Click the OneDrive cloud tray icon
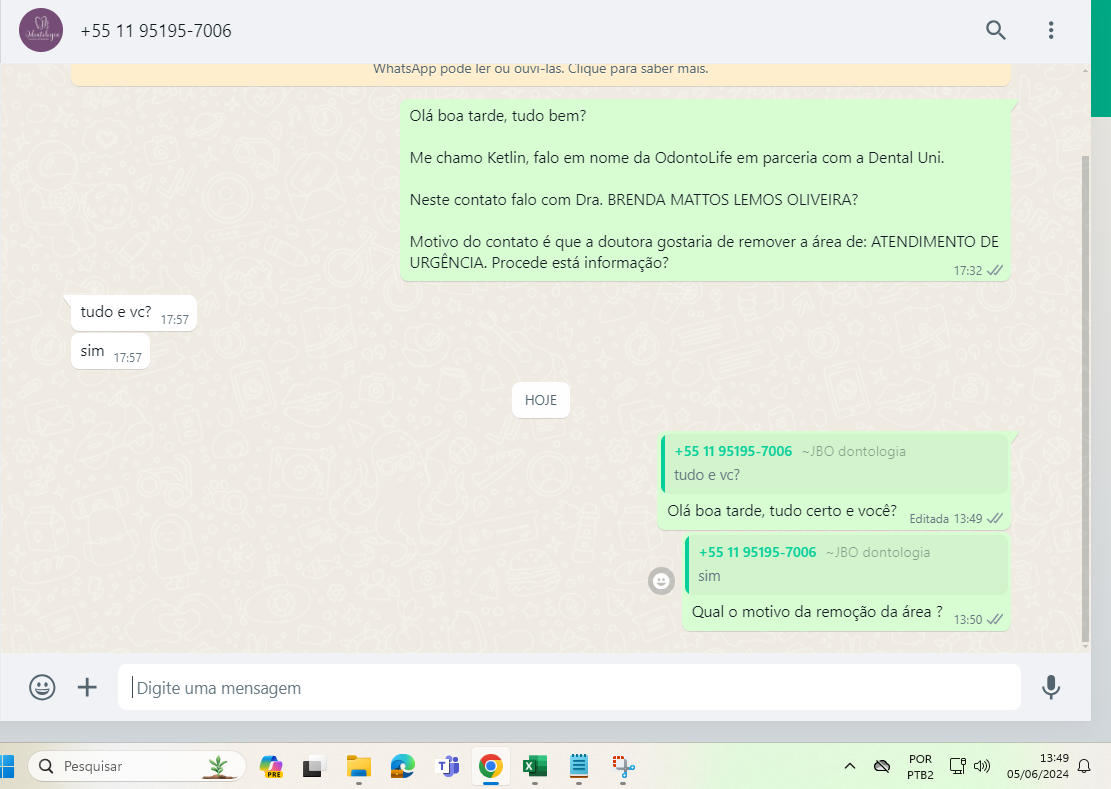Image resolution: width=1111 pixels, height=789 pixels. (881, 766)
